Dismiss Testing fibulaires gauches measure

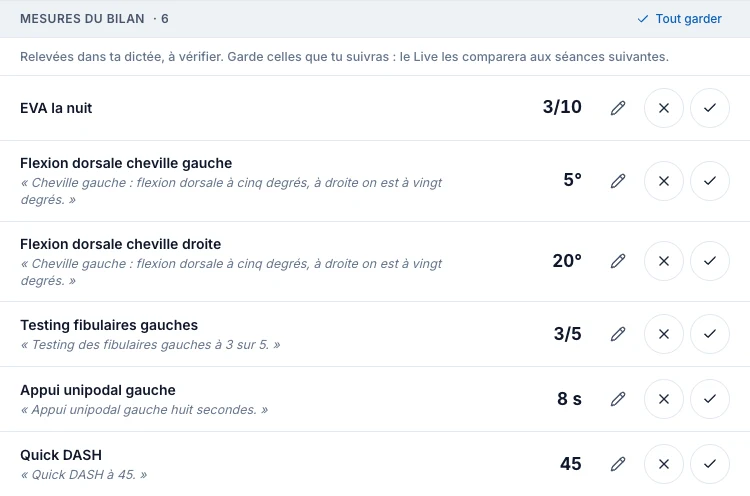point(663,334)
